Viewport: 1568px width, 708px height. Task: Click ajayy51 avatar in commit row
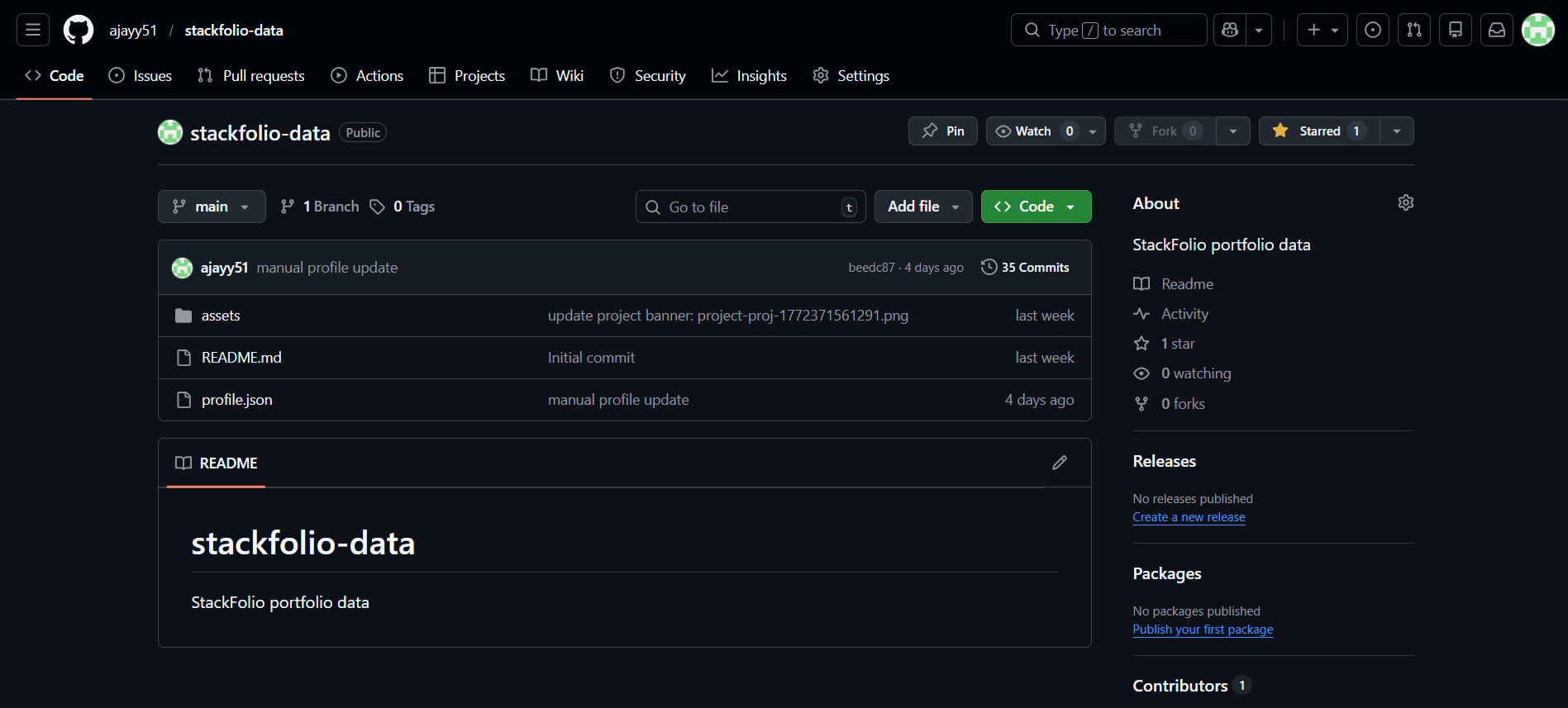pyautogui.click(x=182, y=268)
